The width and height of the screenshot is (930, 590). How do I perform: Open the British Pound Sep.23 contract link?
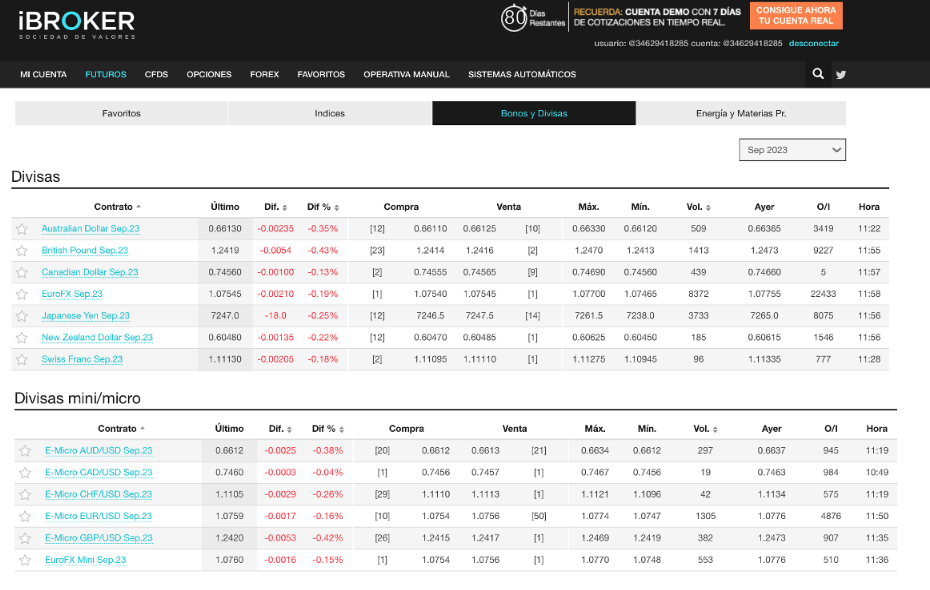[x=85, y=251]
